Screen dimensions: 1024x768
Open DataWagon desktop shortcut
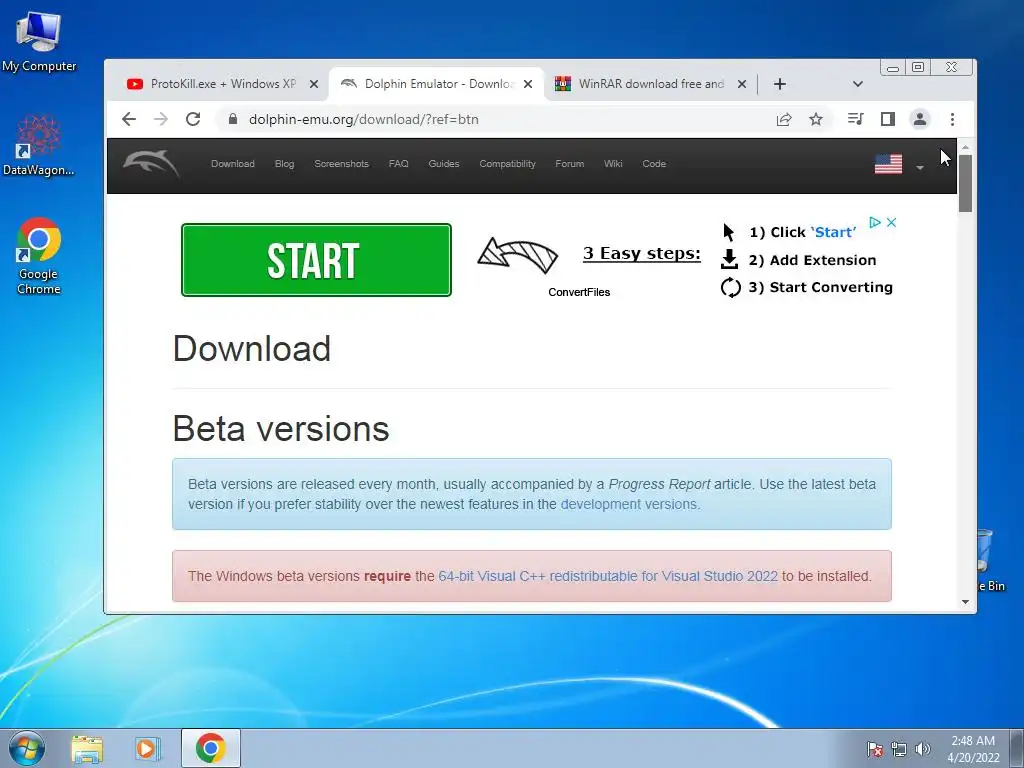coord(39,145)
